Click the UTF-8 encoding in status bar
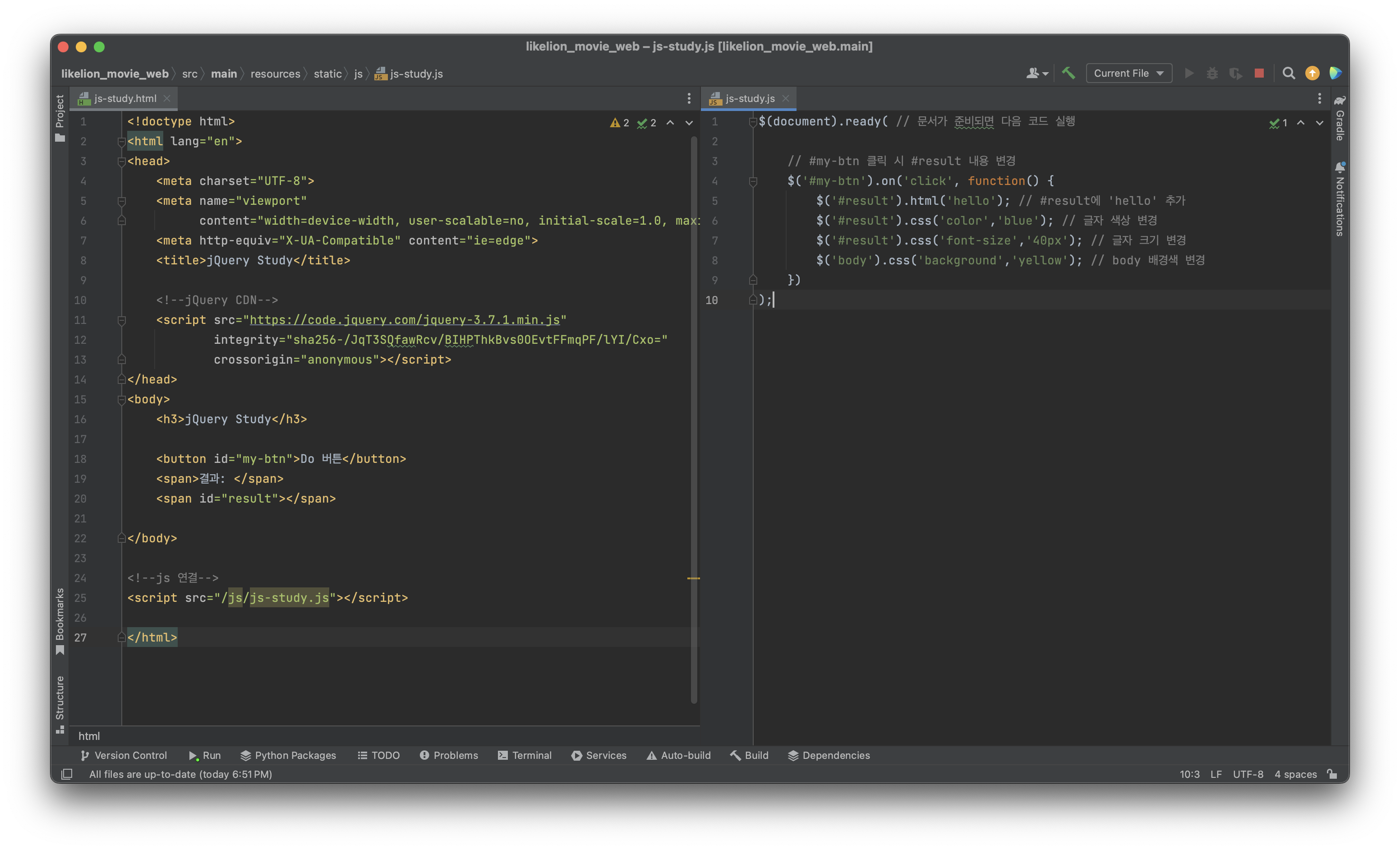This screenshot has height=850, width=1400. tap(1248, 774)
